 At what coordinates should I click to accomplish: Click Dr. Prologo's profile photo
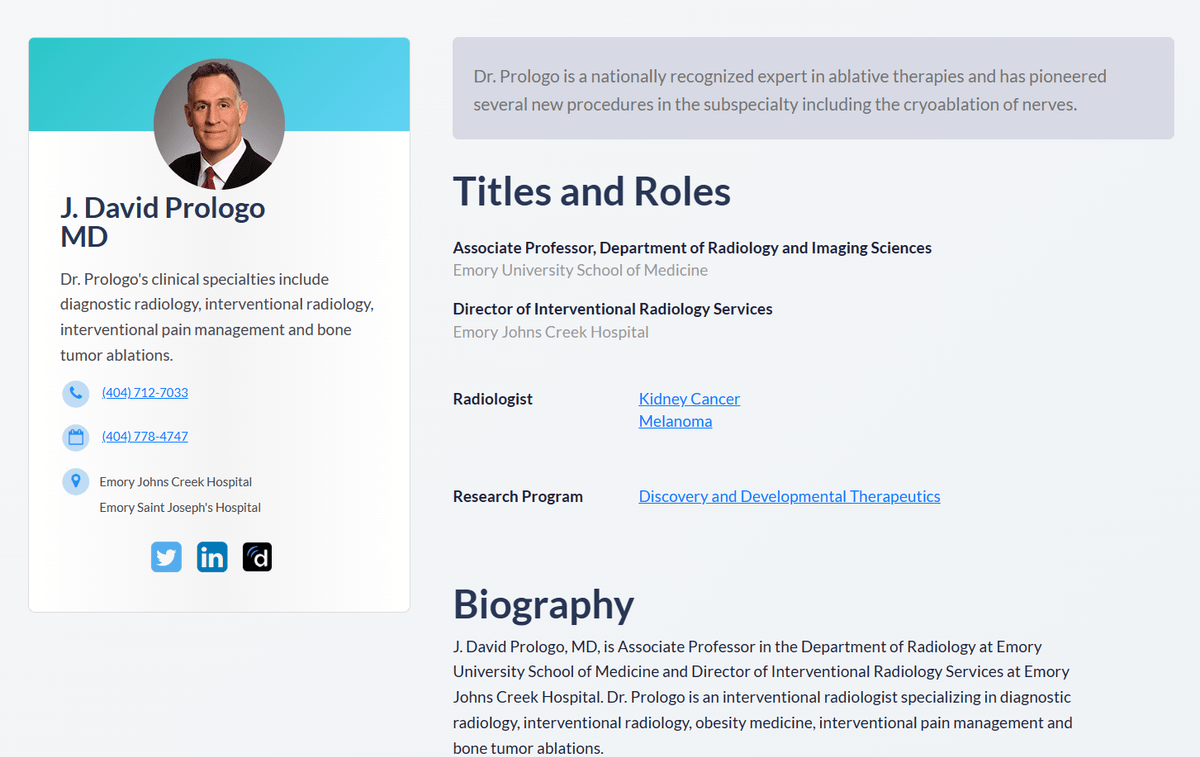pos(219,124)
